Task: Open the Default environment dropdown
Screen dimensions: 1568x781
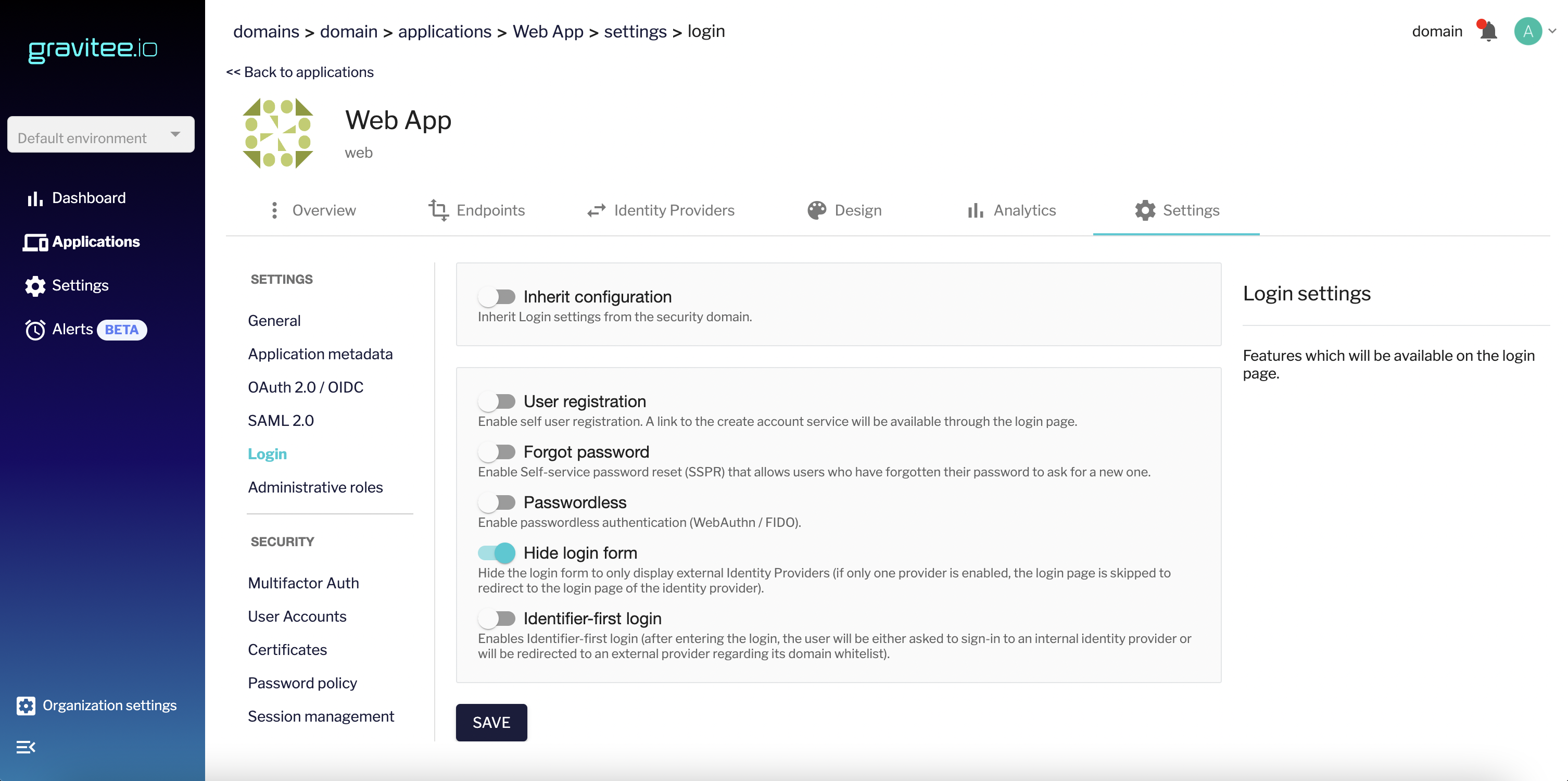Action: point(100,135)
